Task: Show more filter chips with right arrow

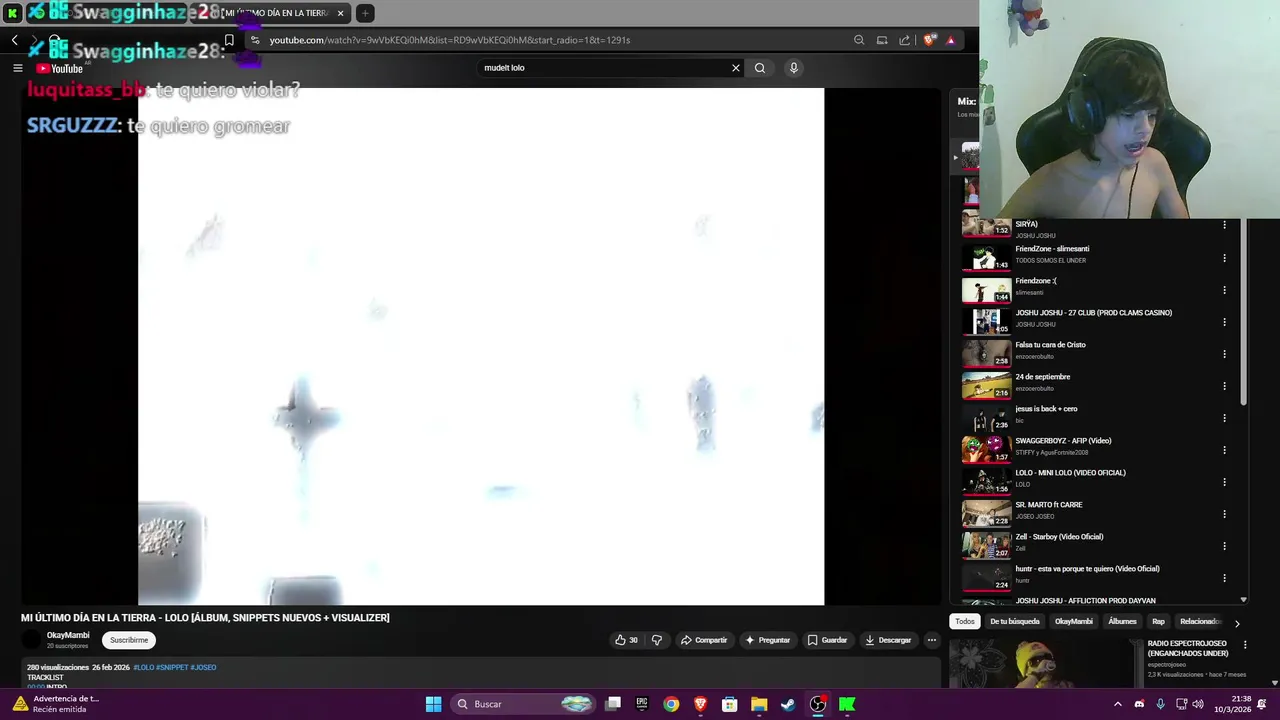Action: 1237,622
